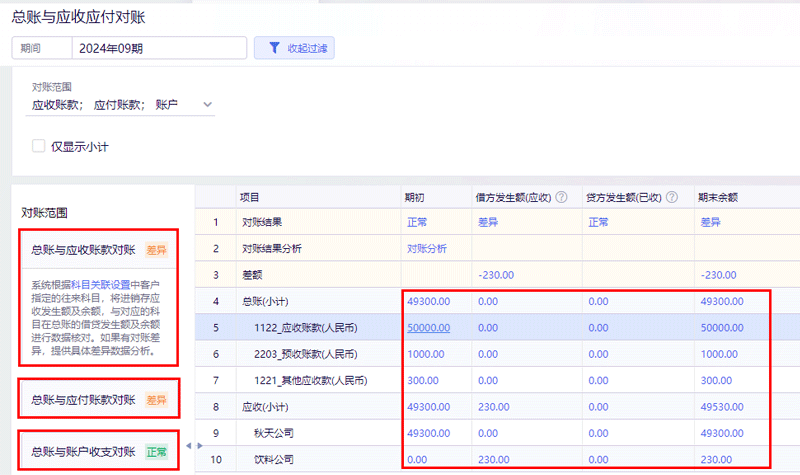The image size is (800, 475).
Task: Click -230.00 in 差额 row under 借方发生额
Action: [x=496, y=275]
